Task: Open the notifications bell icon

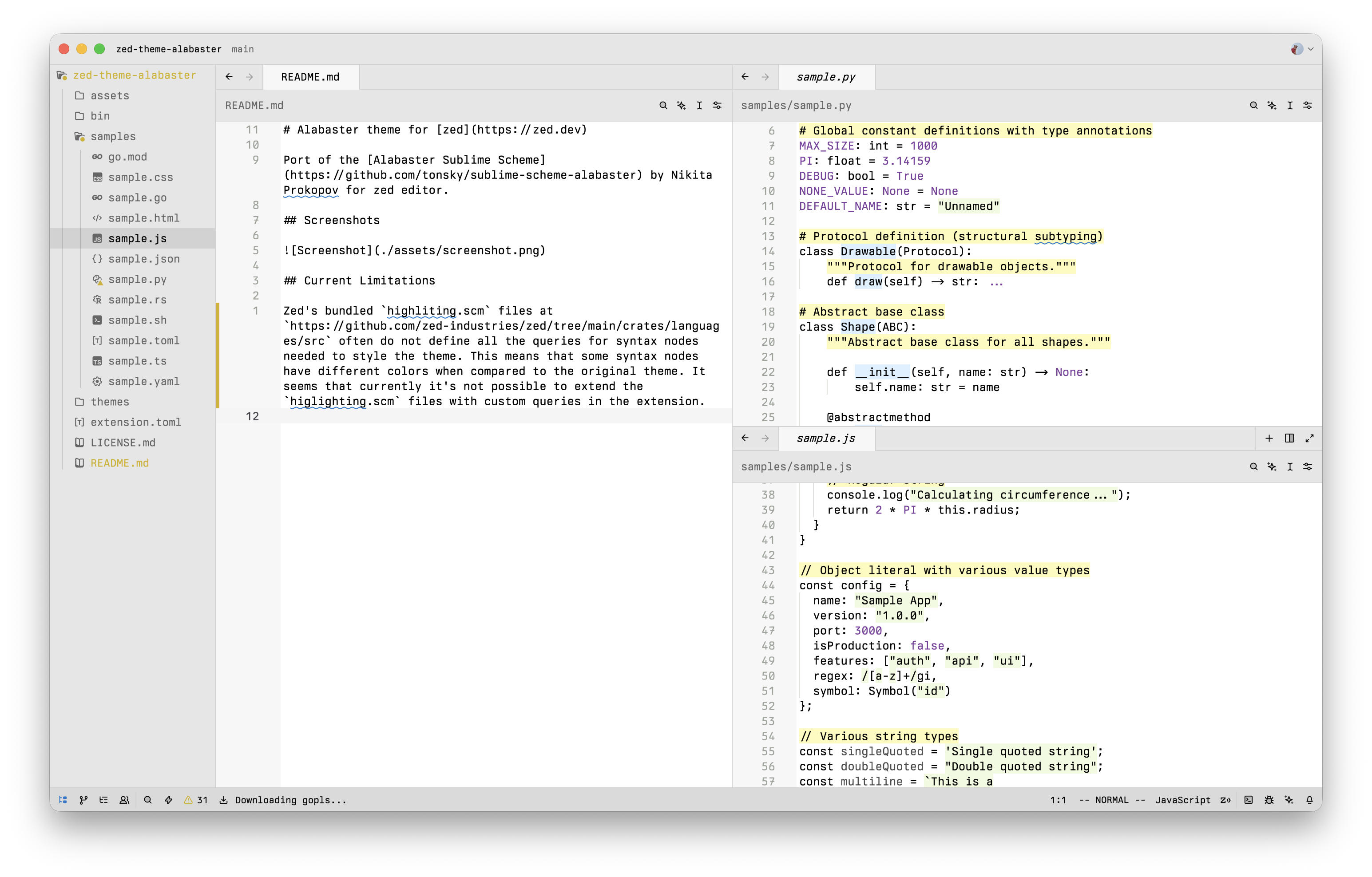Action: click(1309, 799)
